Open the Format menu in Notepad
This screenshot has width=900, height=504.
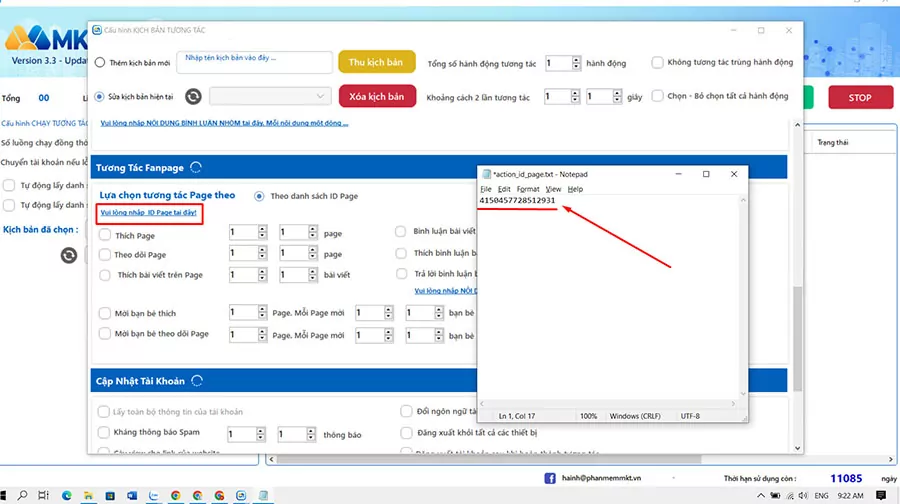pos(528,189)
